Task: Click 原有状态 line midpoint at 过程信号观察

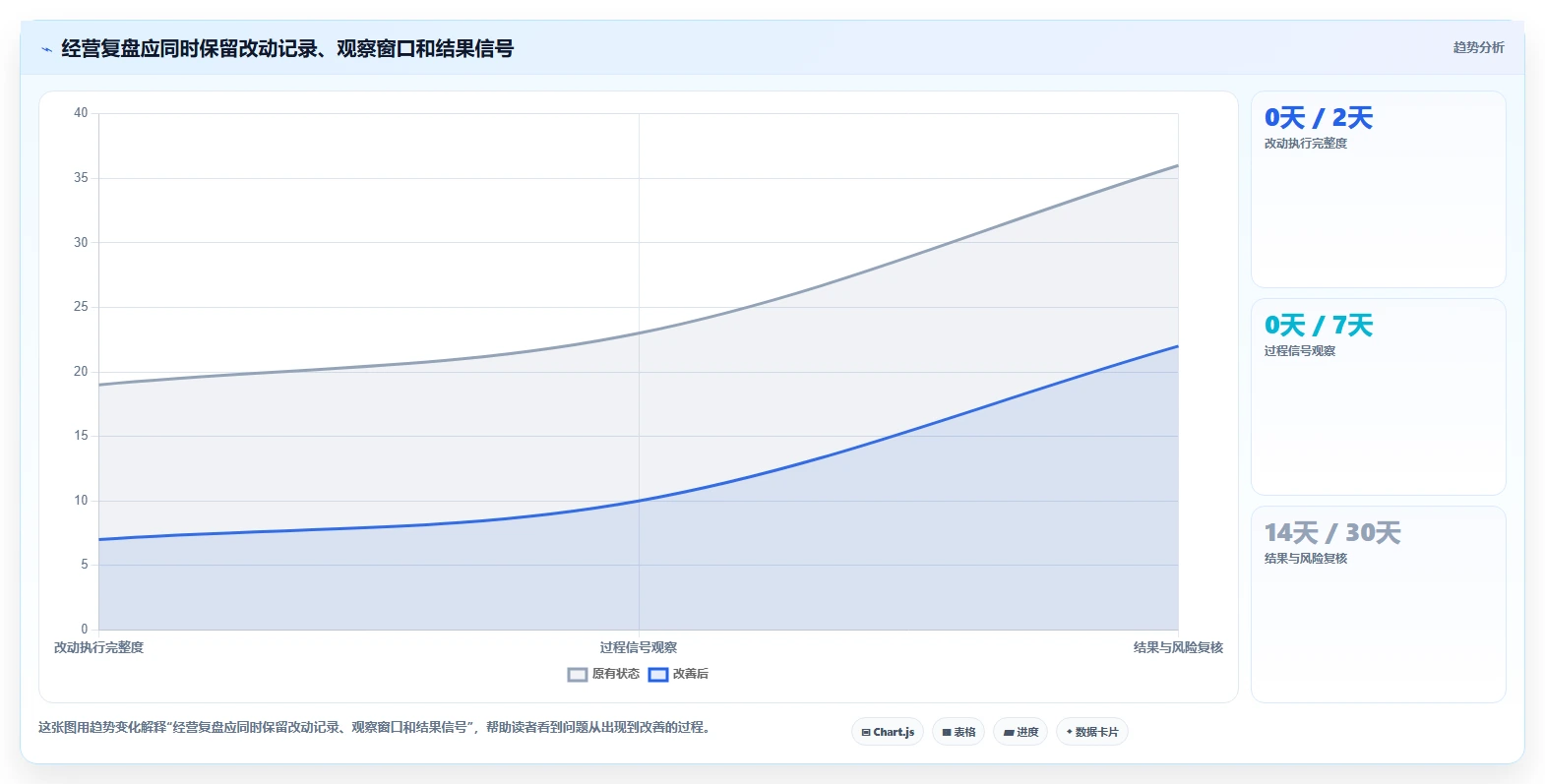Action: pyautogui.click(x=639, y=332)
